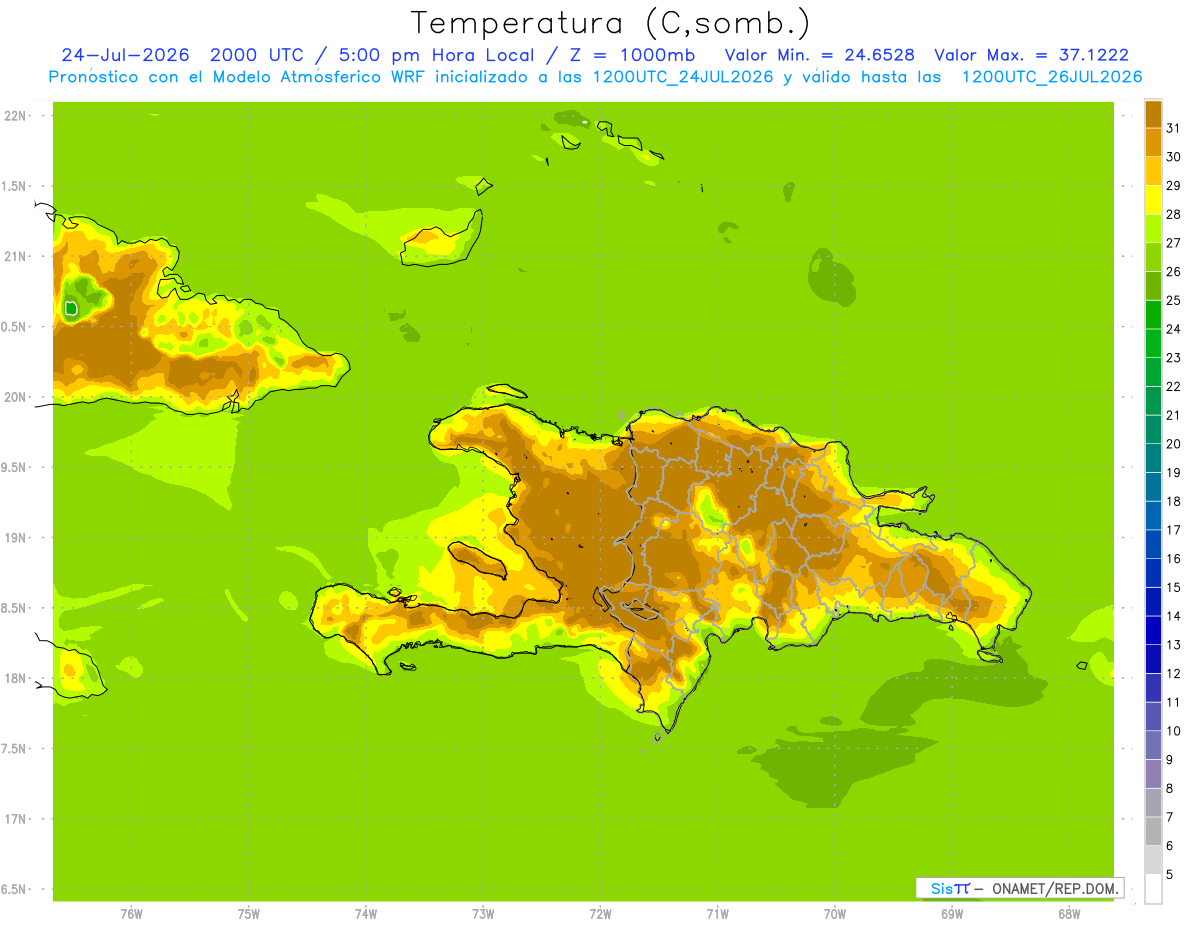Image resolution: width=1200 pixels, height=927 pixels.
Task: Click the '25' color scale label
Action: [1173, 300]
